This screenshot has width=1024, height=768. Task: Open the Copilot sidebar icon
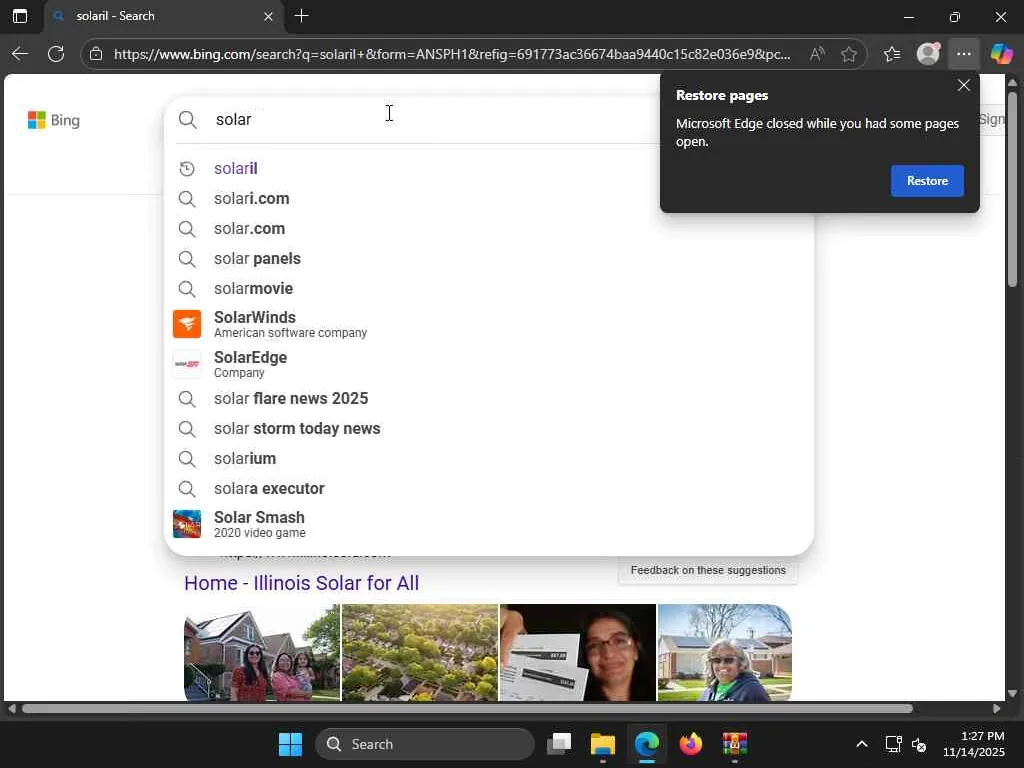coord(1001,54)
